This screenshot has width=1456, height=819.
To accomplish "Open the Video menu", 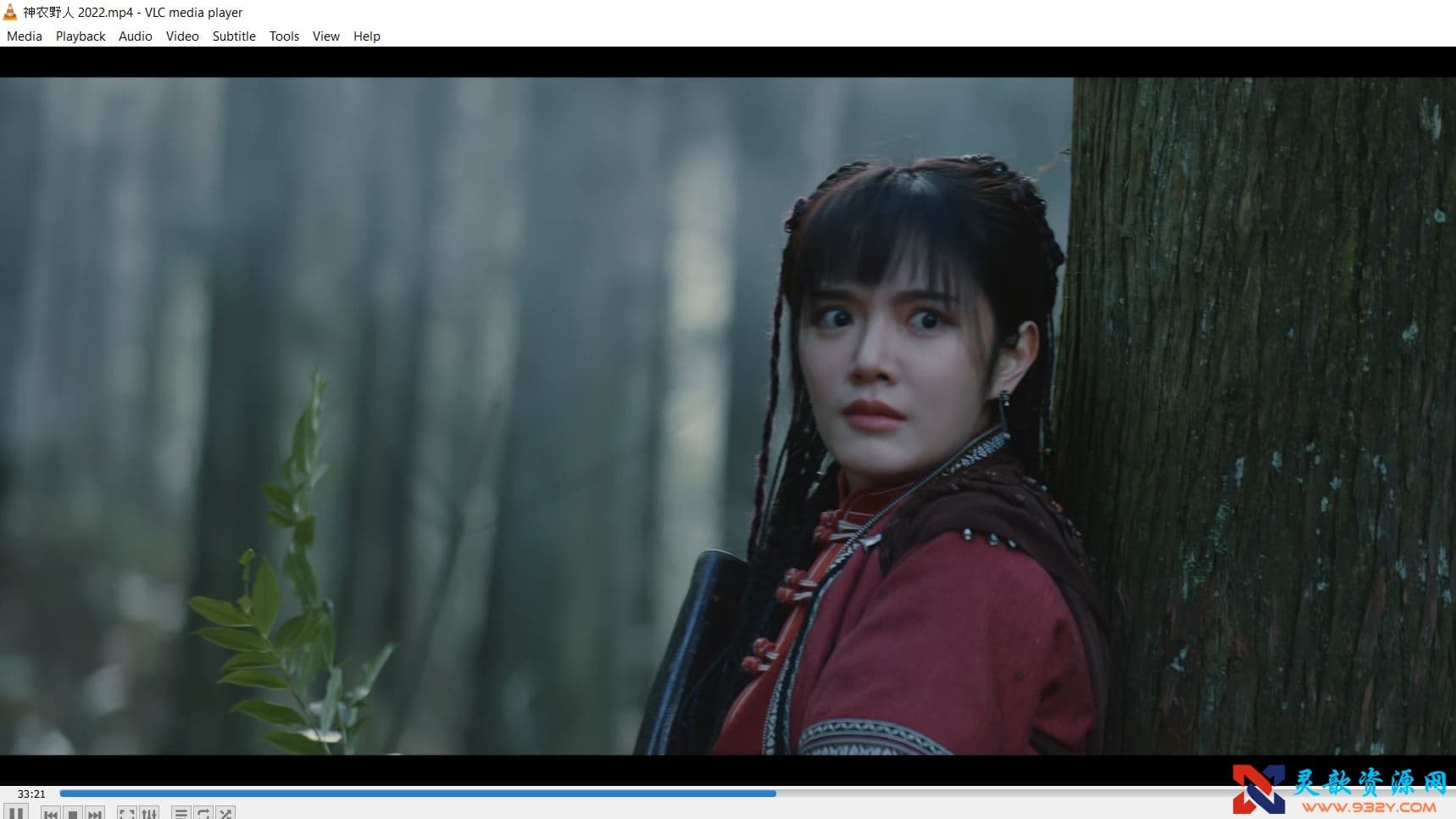I will 182,36.
